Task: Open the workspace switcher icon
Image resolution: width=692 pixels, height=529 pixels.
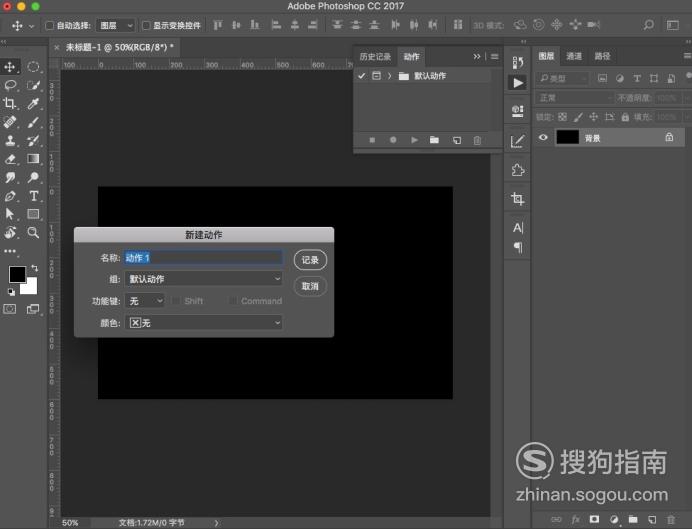Action: click(673, 25)
